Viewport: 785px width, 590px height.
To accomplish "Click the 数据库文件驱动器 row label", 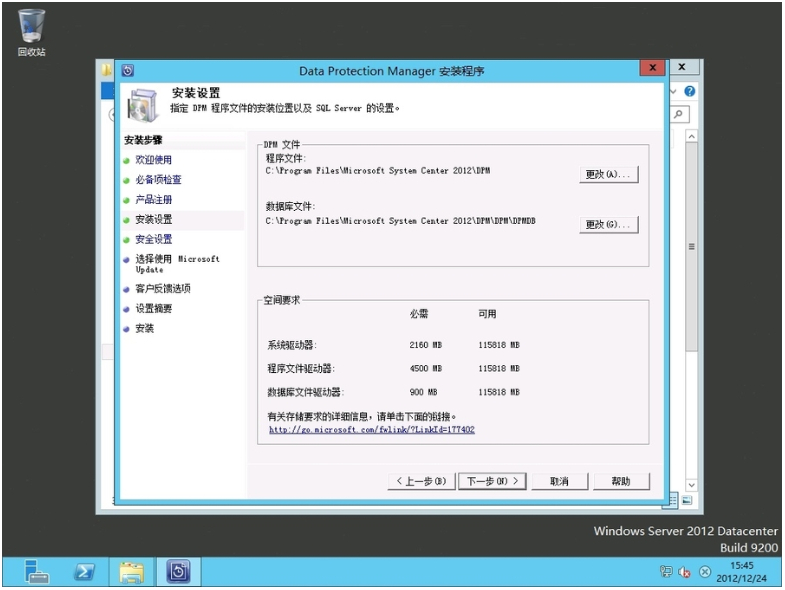I will pos(305,392).
